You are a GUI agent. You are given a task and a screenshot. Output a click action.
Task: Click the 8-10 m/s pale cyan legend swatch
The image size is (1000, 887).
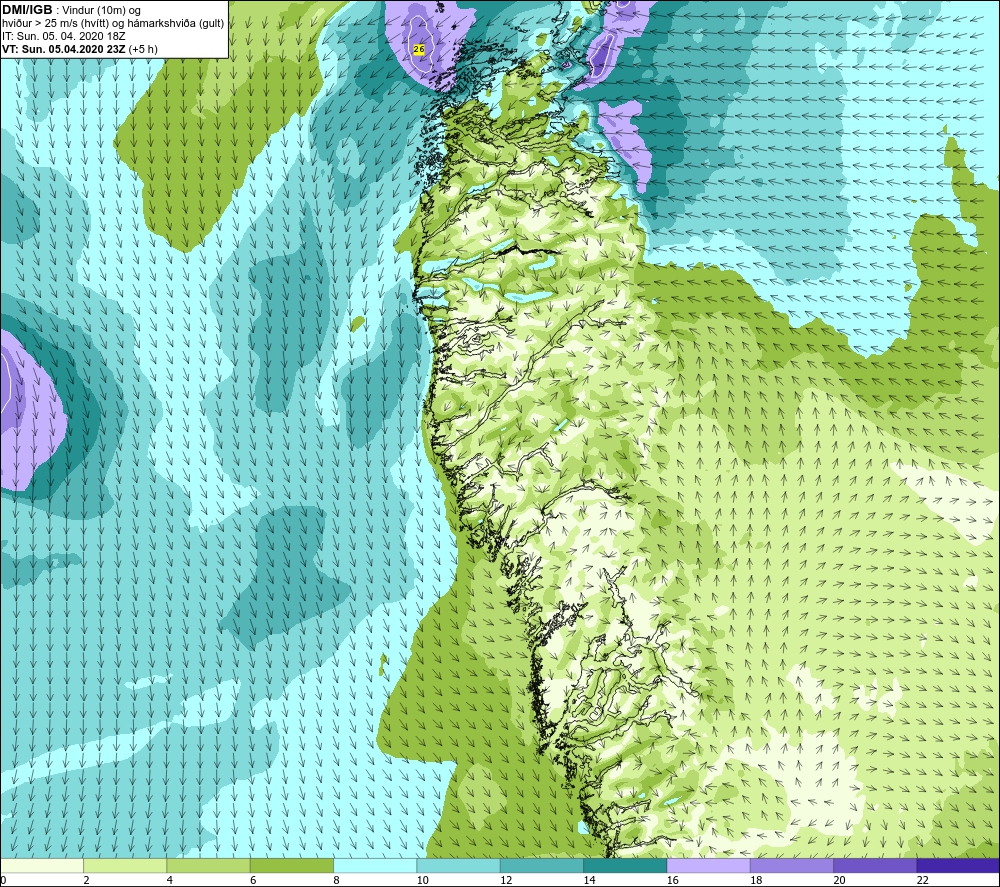(x=375, y=865)
